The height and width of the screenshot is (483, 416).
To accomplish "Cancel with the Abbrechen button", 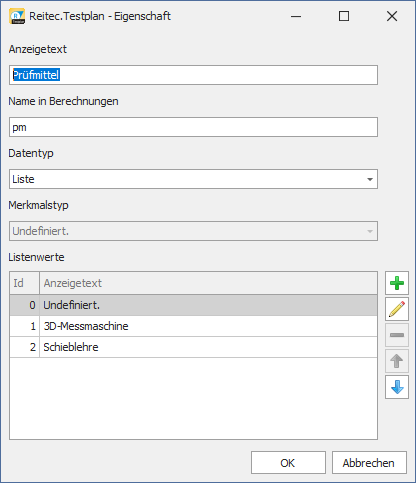I will (369, 463).
